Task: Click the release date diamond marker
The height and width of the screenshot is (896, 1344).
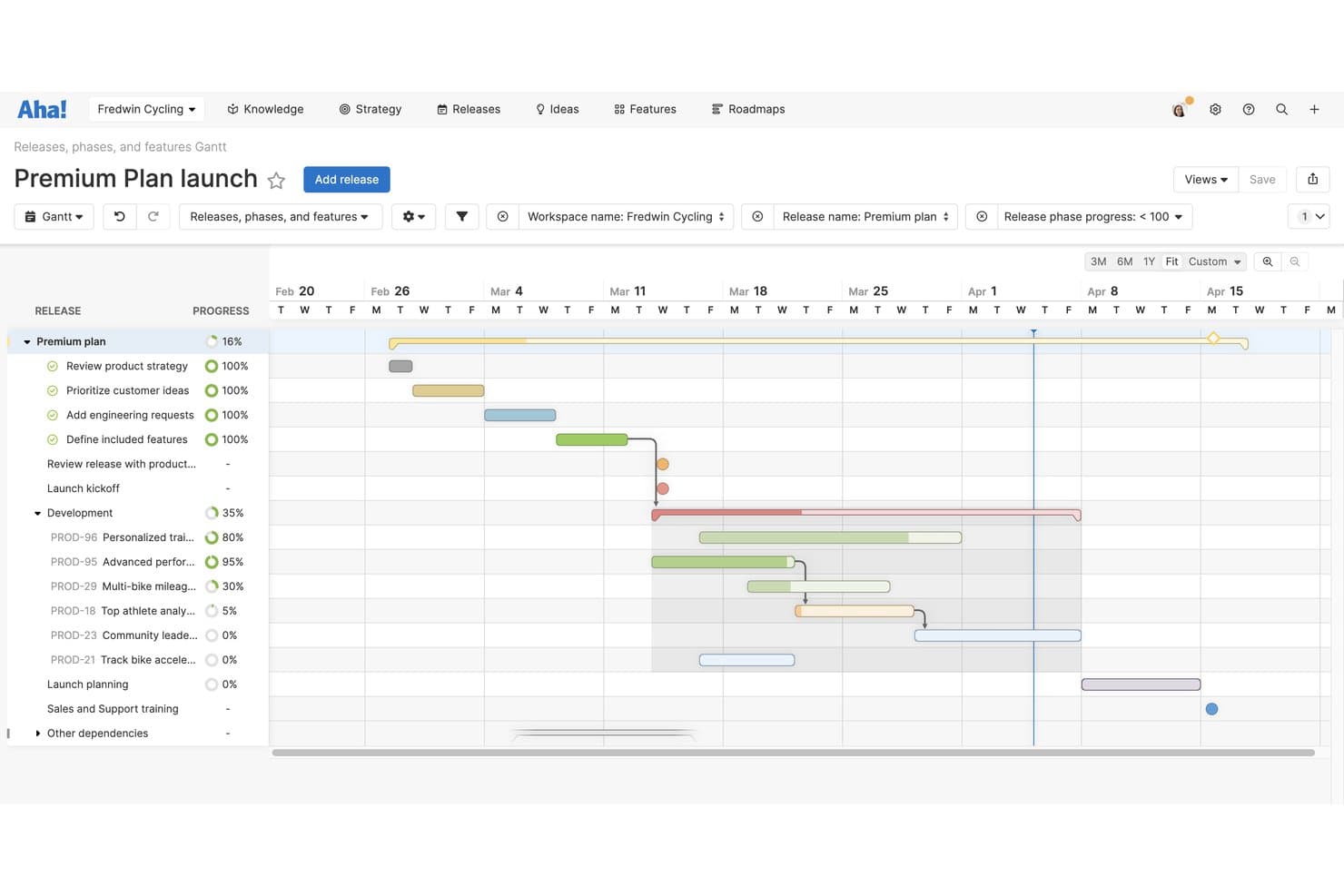Action: click(1213, 339)
